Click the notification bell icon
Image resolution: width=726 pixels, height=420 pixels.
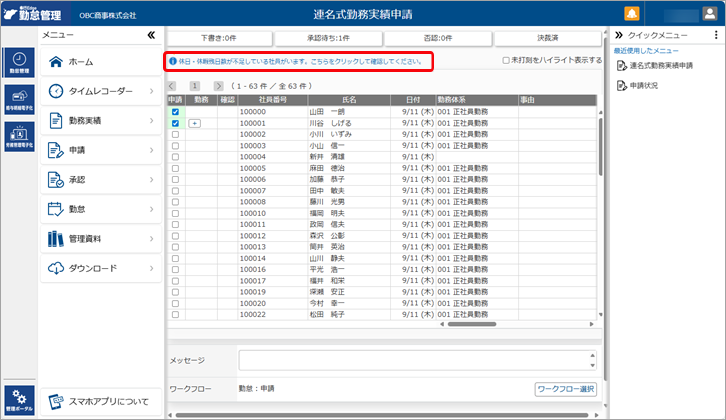click(632, 13)
